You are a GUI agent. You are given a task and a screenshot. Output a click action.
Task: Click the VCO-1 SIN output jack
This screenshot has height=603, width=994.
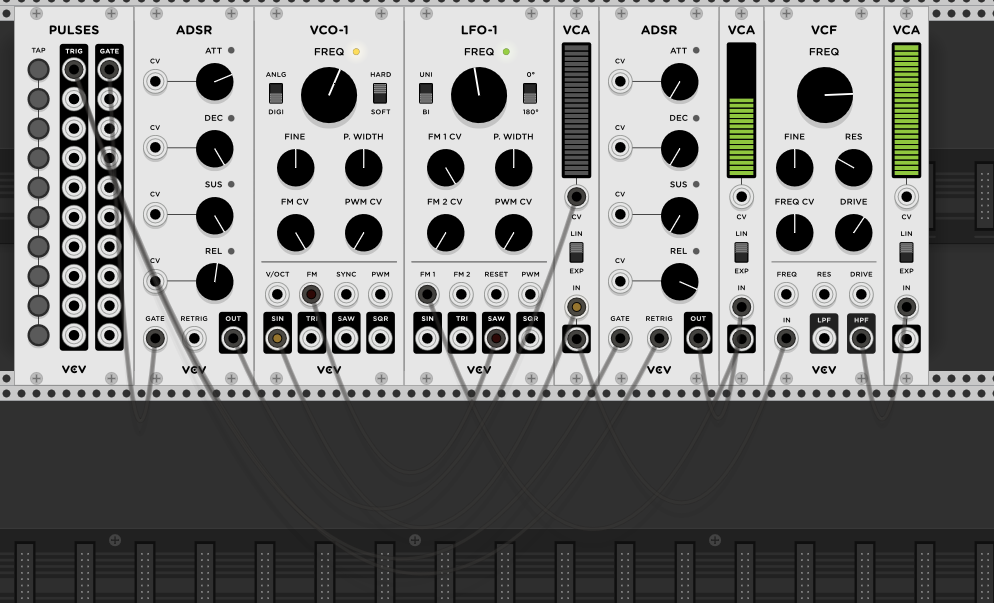point(277,339)
